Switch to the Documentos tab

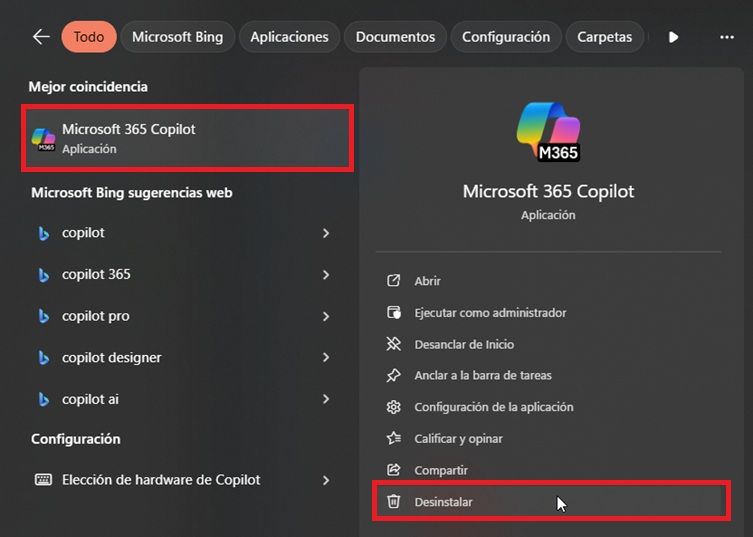[395, 37]
